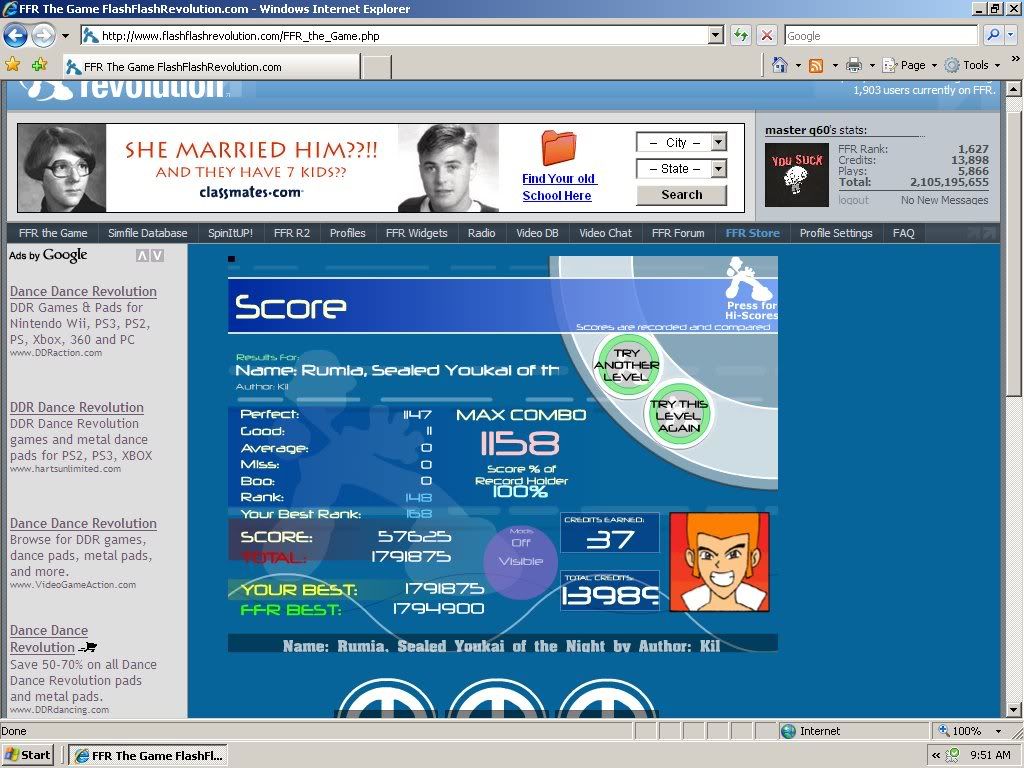1024x768 pixels.
Task: Click the IE Back navigation arrow
Action: click(15, 36)
